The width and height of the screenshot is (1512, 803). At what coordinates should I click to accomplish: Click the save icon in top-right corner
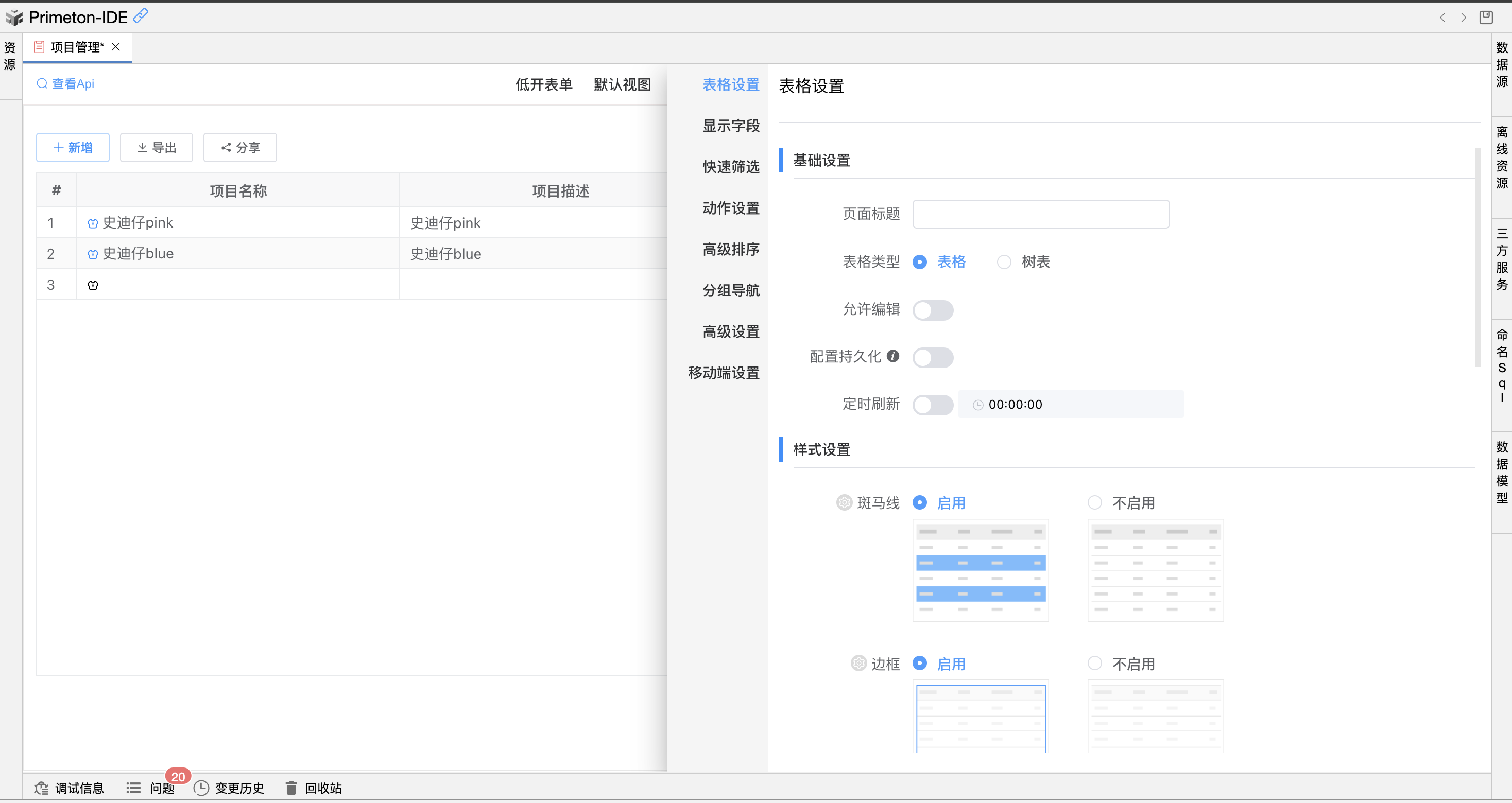coord(1486,18)
